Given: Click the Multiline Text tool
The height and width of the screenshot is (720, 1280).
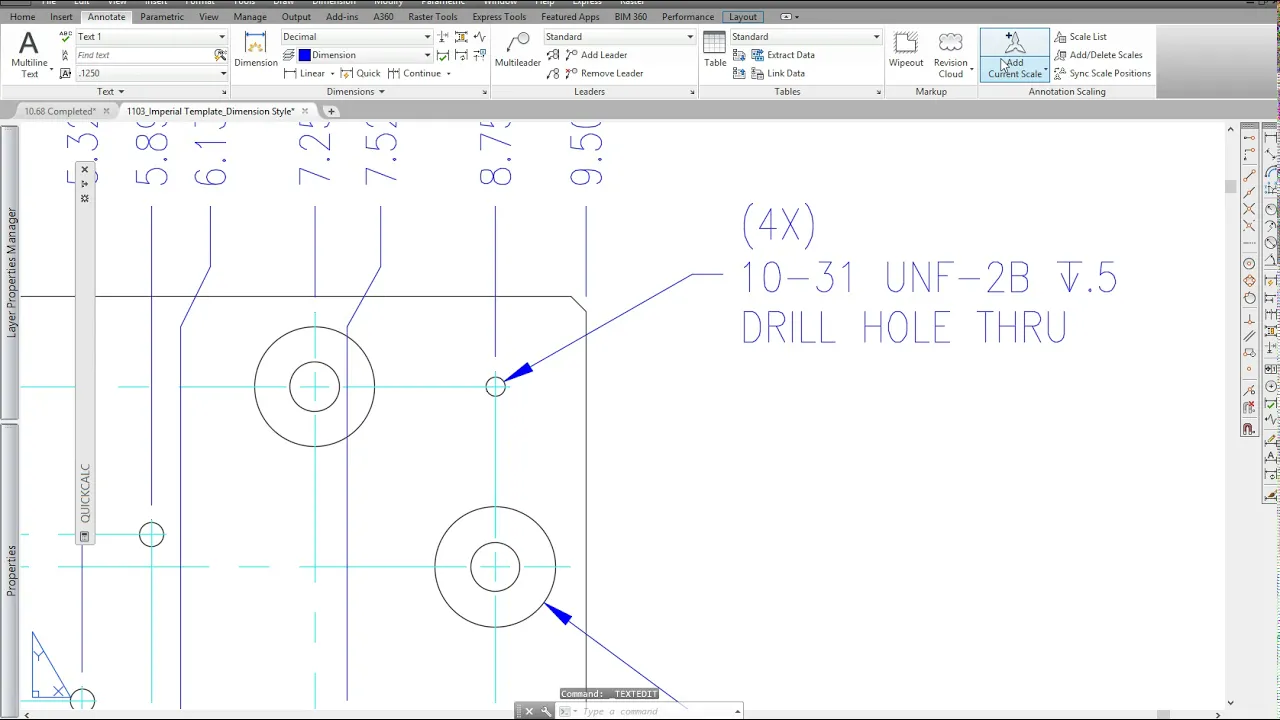Looking at the screenshot, I should [29, 55].
